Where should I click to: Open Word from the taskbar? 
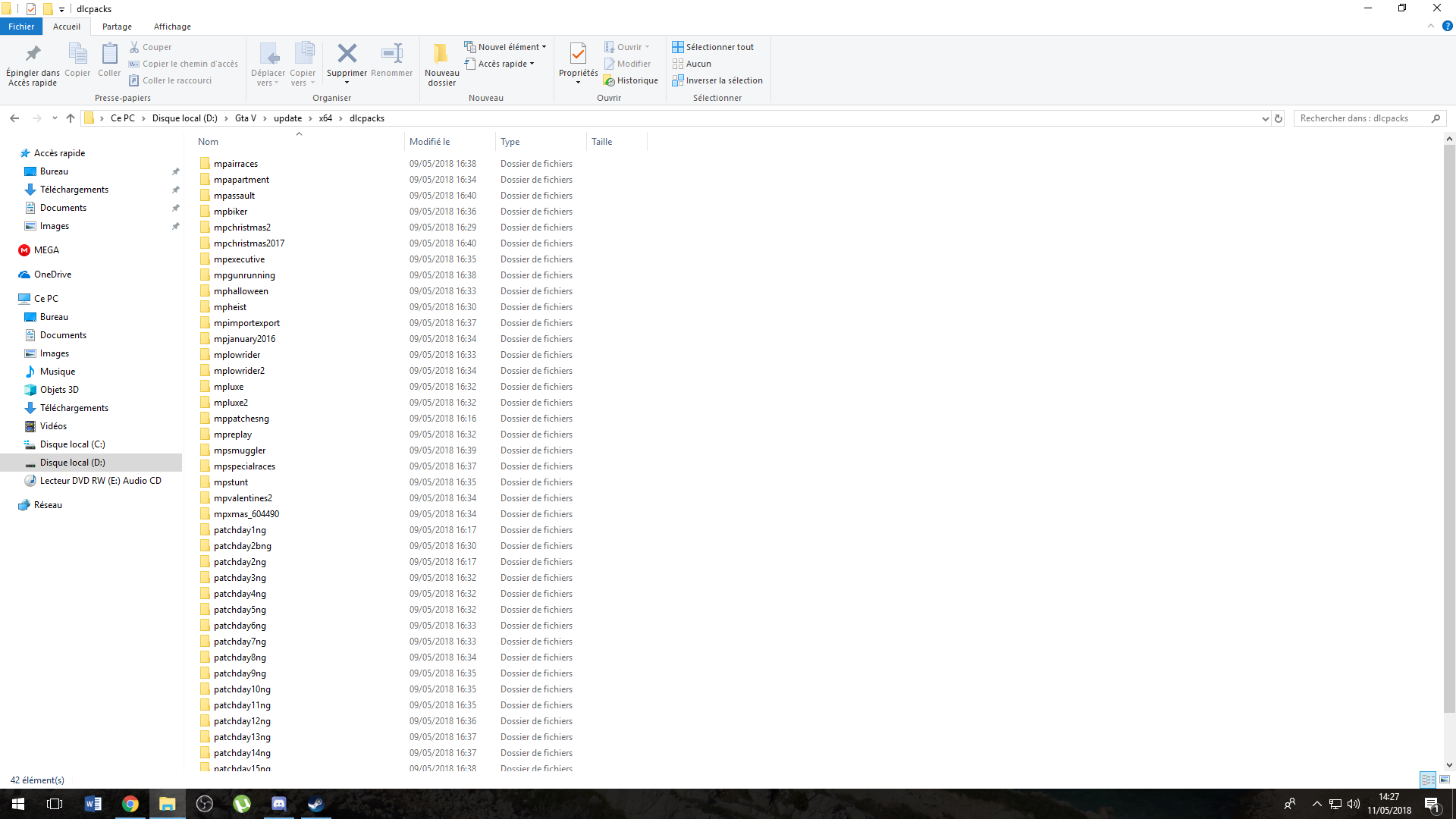tap(93, 804)
